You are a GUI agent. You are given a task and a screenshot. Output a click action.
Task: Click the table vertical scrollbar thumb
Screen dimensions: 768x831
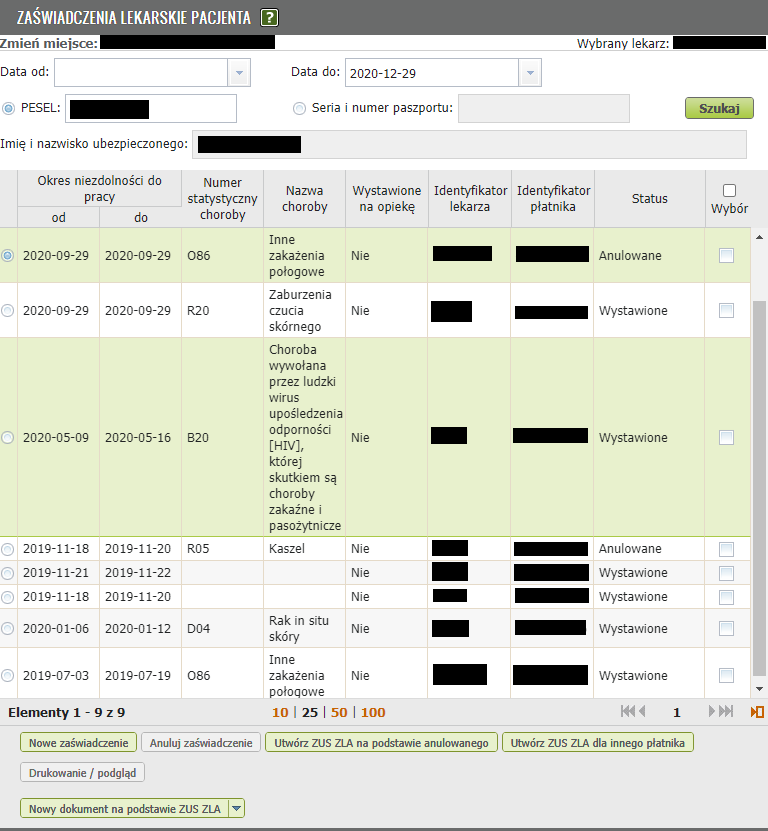pos(759,488)
